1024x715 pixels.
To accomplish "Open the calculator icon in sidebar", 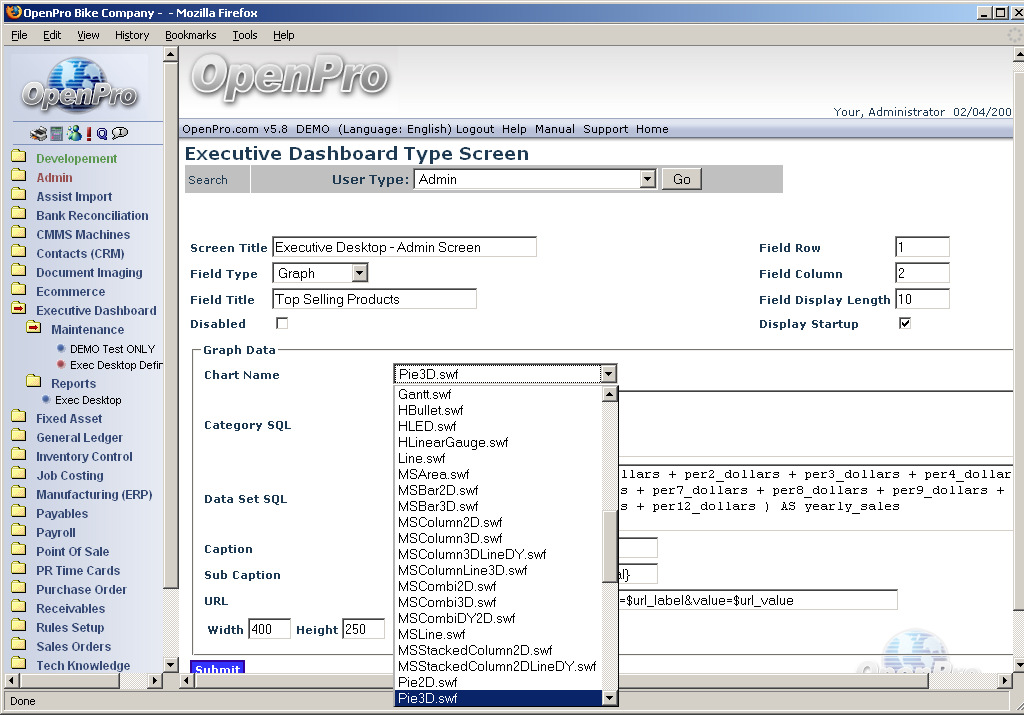I will point(56,133).
